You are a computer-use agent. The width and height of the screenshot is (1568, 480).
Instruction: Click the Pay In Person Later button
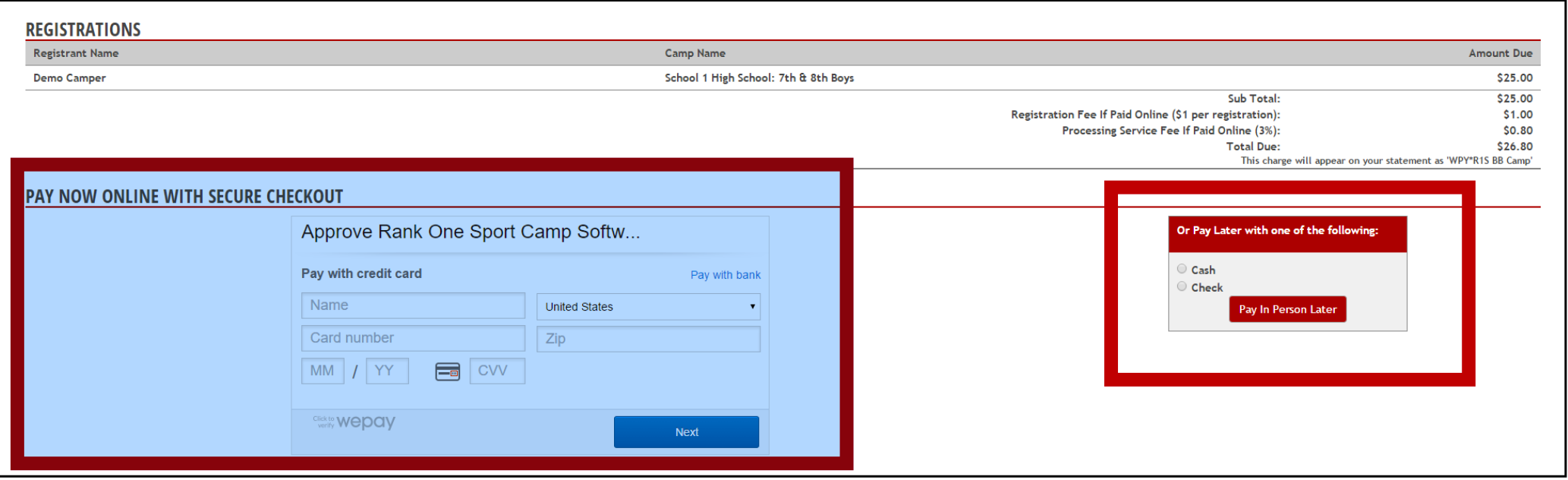click(1287, 309)
